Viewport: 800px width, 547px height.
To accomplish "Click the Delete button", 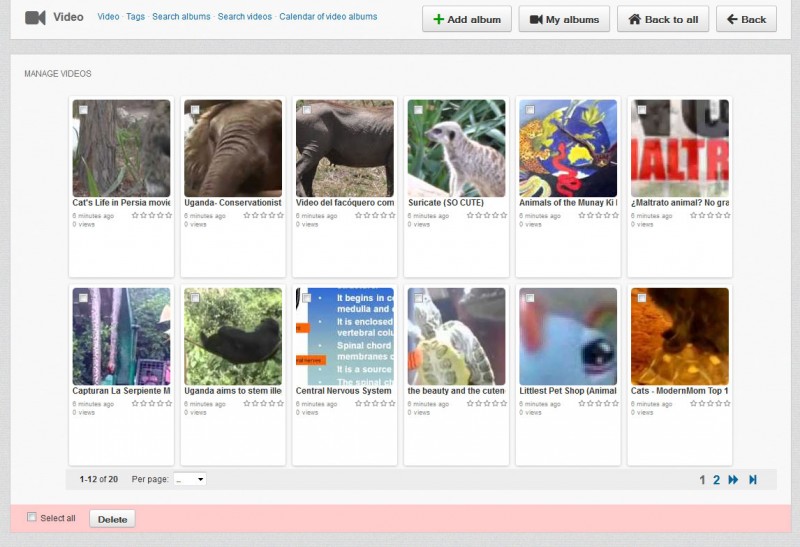I will 112,519.
